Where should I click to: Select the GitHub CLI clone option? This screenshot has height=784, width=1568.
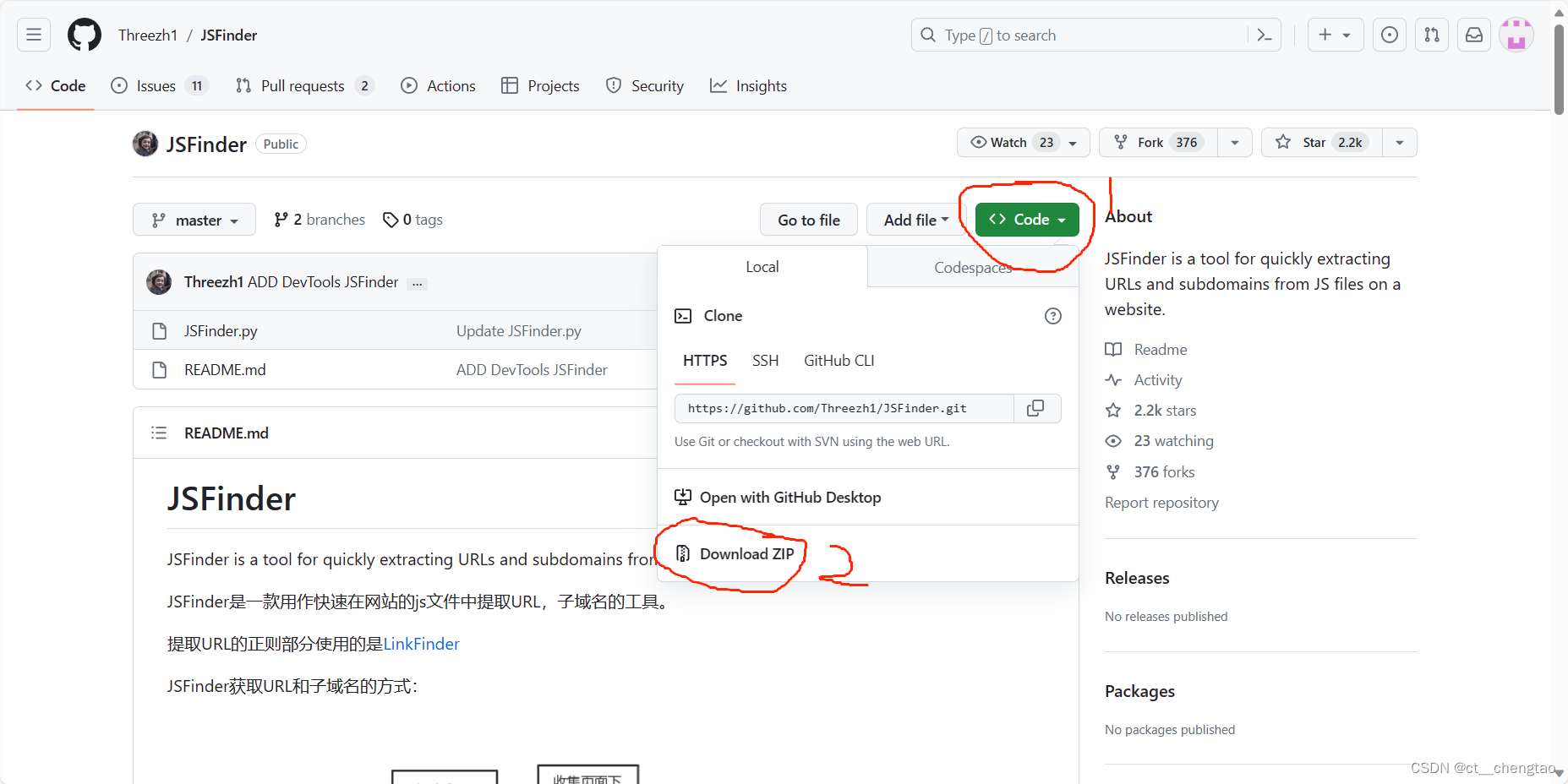839,361
